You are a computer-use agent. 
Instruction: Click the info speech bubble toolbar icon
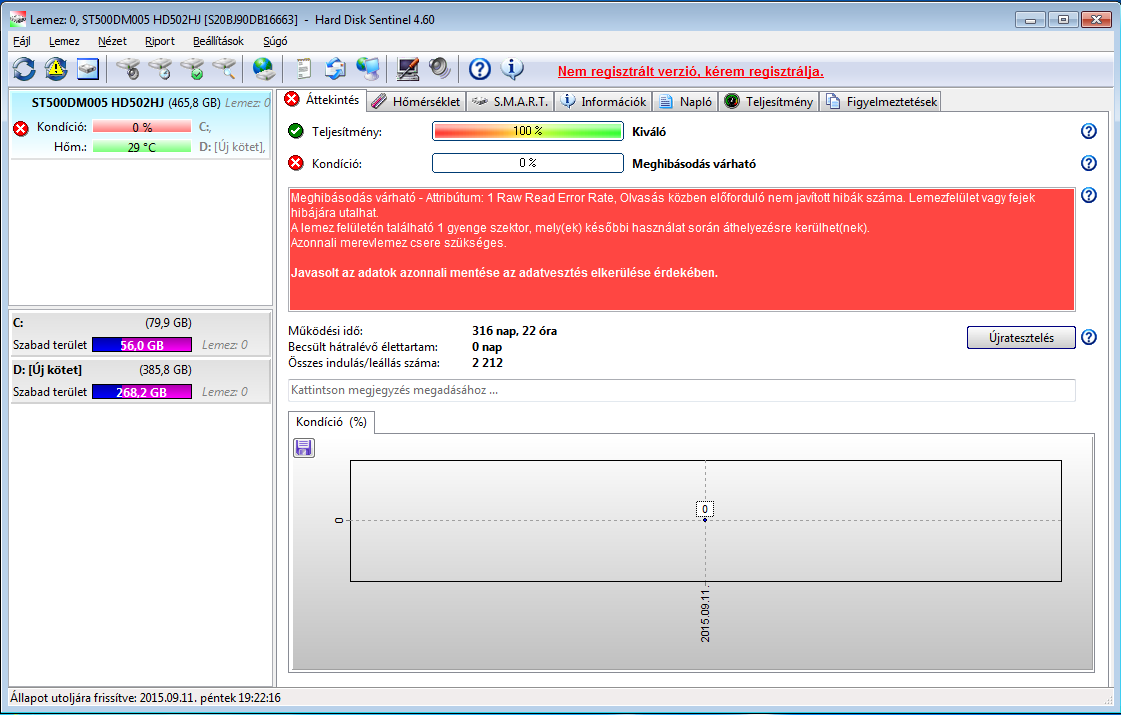(512, 69)
